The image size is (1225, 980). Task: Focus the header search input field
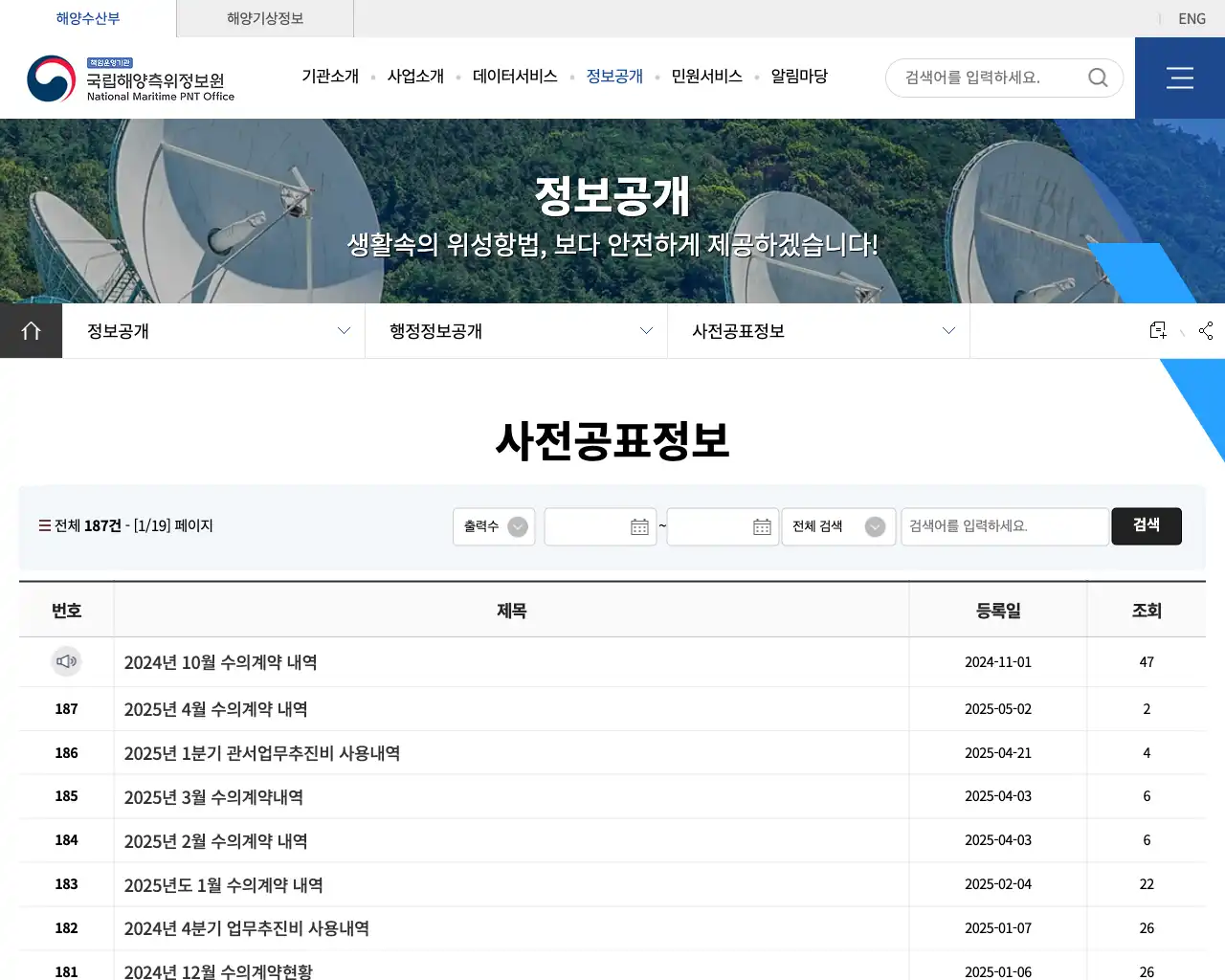tap(991, 78)
